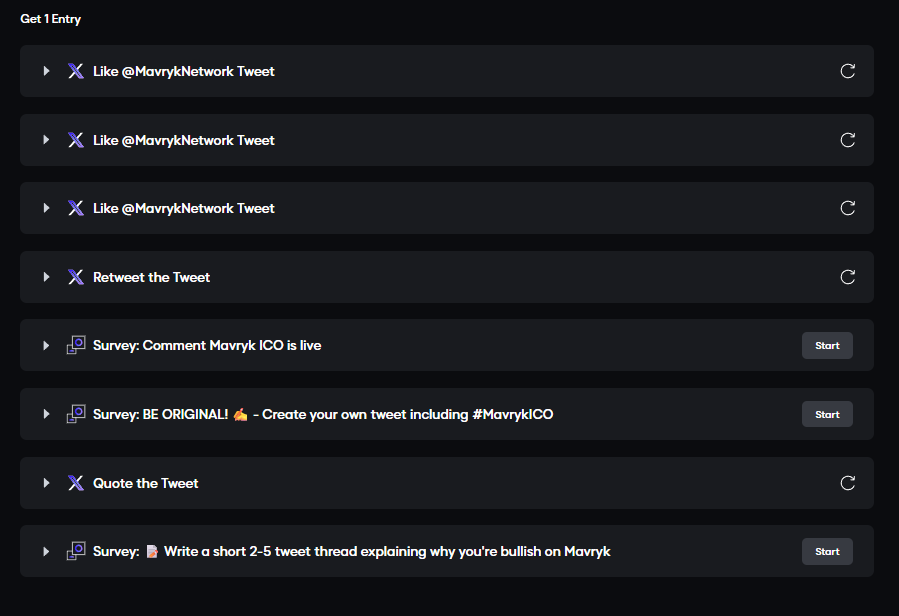The width and height of the screenshot is (899, 616).
Task: Expand the Retweet the Tweet row
Action: (x=46, y=277)
